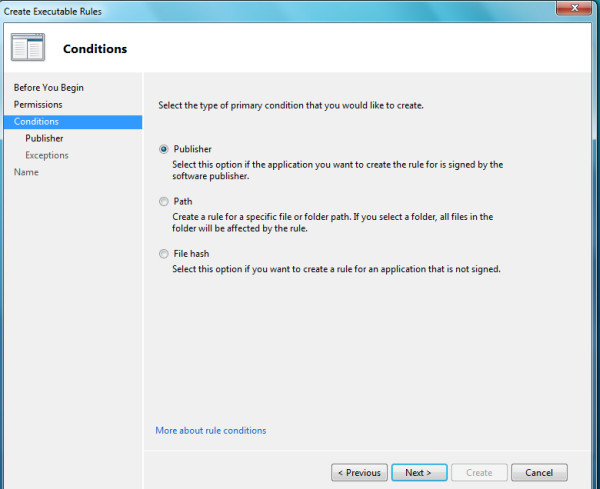Screen dimensions: 600x489
Task: Click the Create Executable Rules title text
Action: click(x=53, y=11)
